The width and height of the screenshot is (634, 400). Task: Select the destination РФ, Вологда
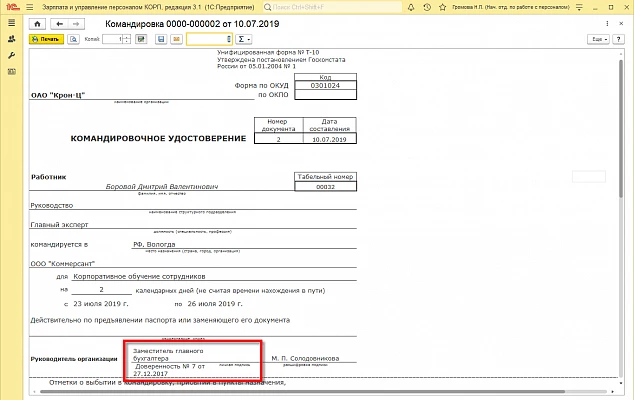[154, 244]
